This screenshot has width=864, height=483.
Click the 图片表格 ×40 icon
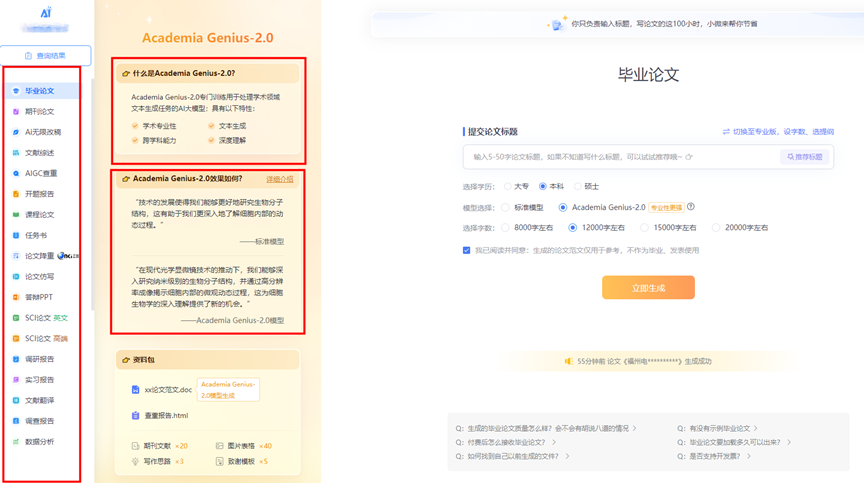pos(219,446)
